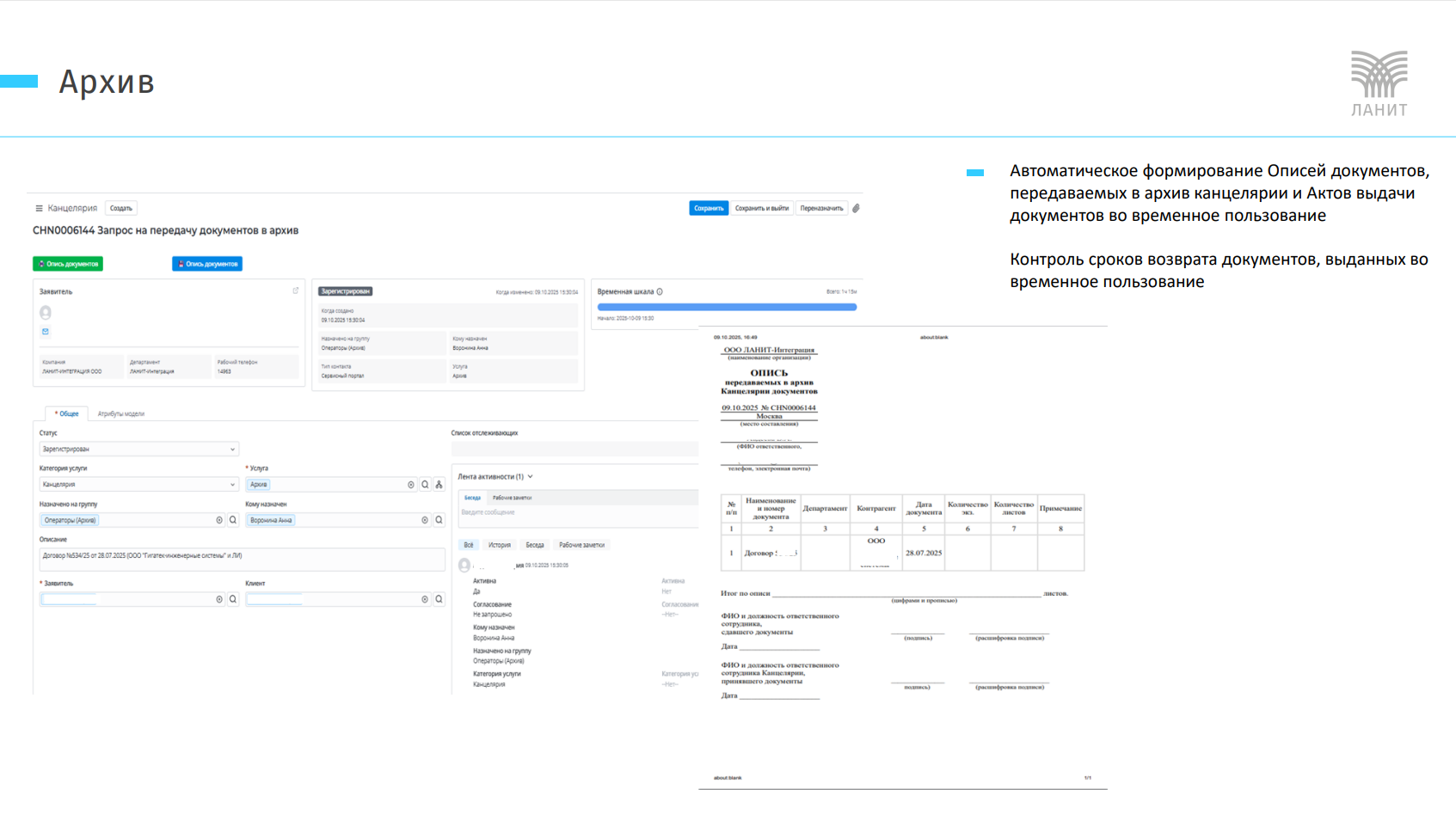Click search icon for Клиент field
This screenshot has height=814, width=1456.
click(439, 599)
